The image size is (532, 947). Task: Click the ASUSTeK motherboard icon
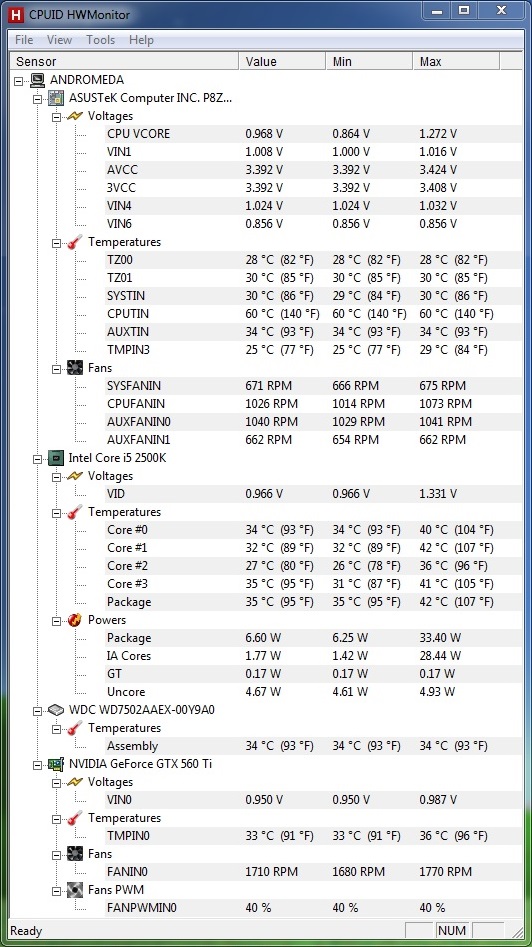(56, 98)
